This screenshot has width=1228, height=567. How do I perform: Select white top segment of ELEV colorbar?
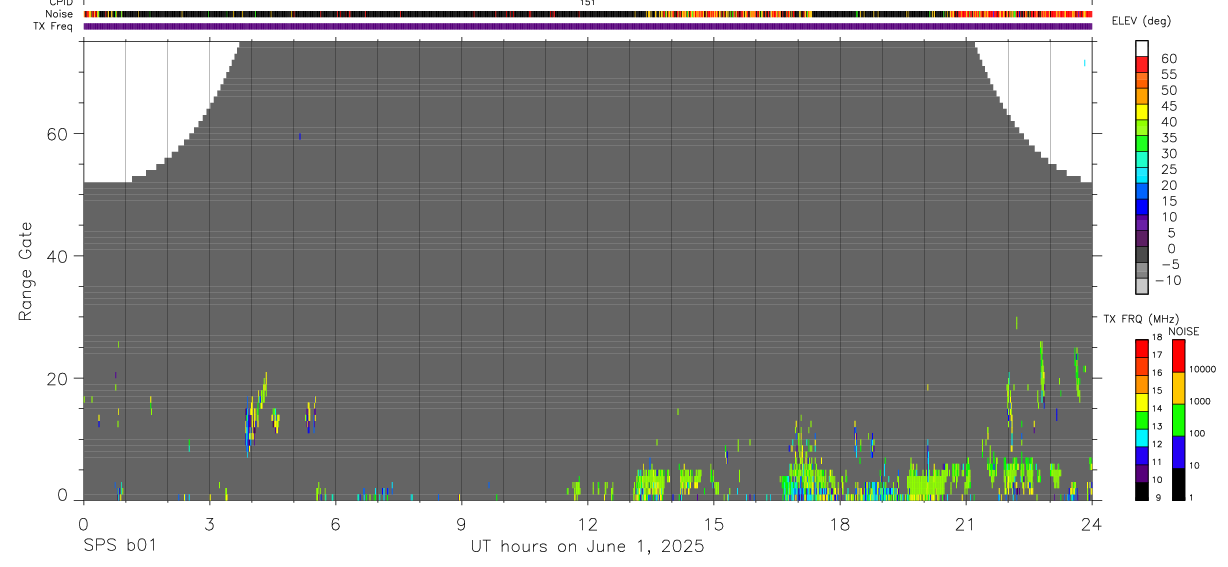[1142, 48]
